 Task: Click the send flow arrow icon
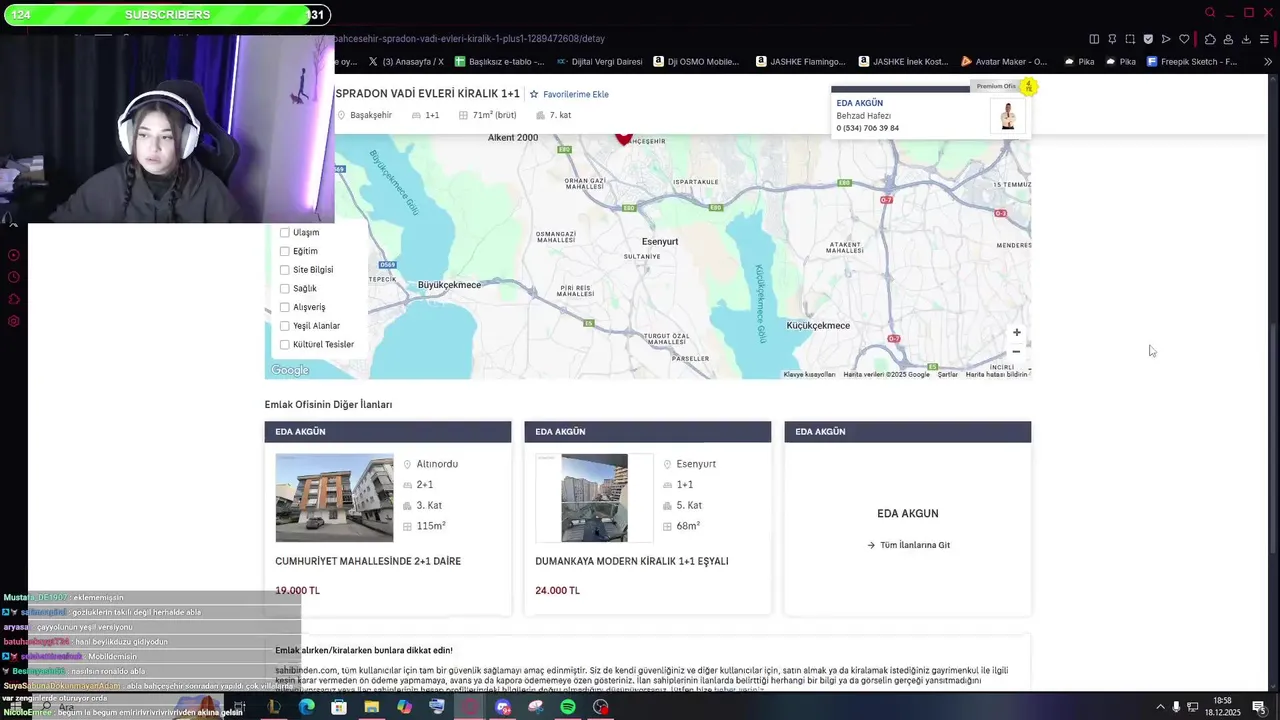[x=1166, y=39]
